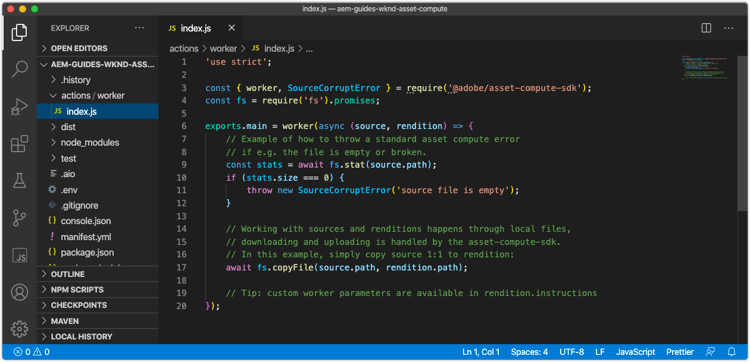The height and width of the screenshot is (362, 750).
Task: Click the feedback icon in status bar
Action: 710,352
